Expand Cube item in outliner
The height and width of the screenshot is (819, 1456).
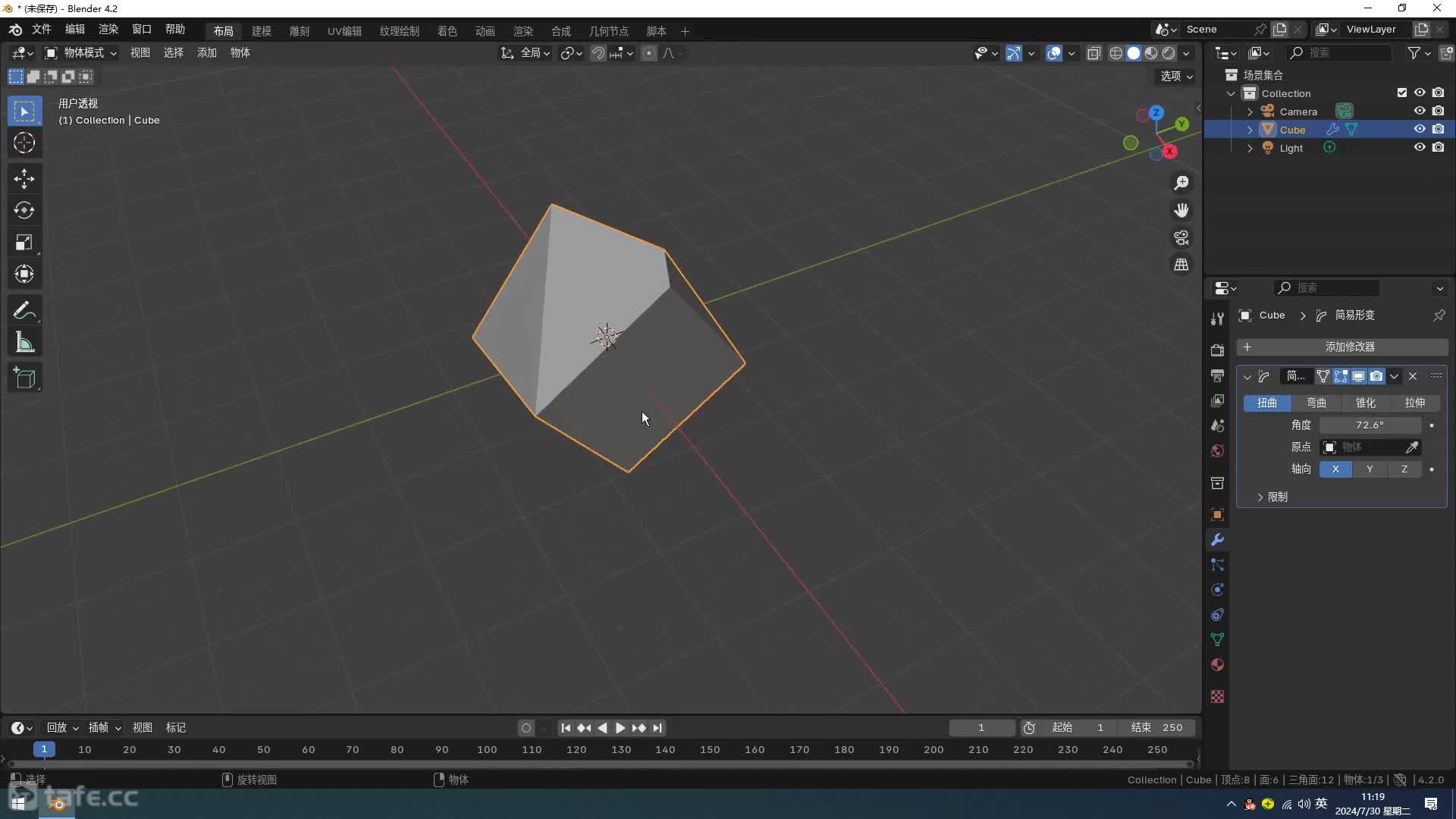[x=1250, y=130]
